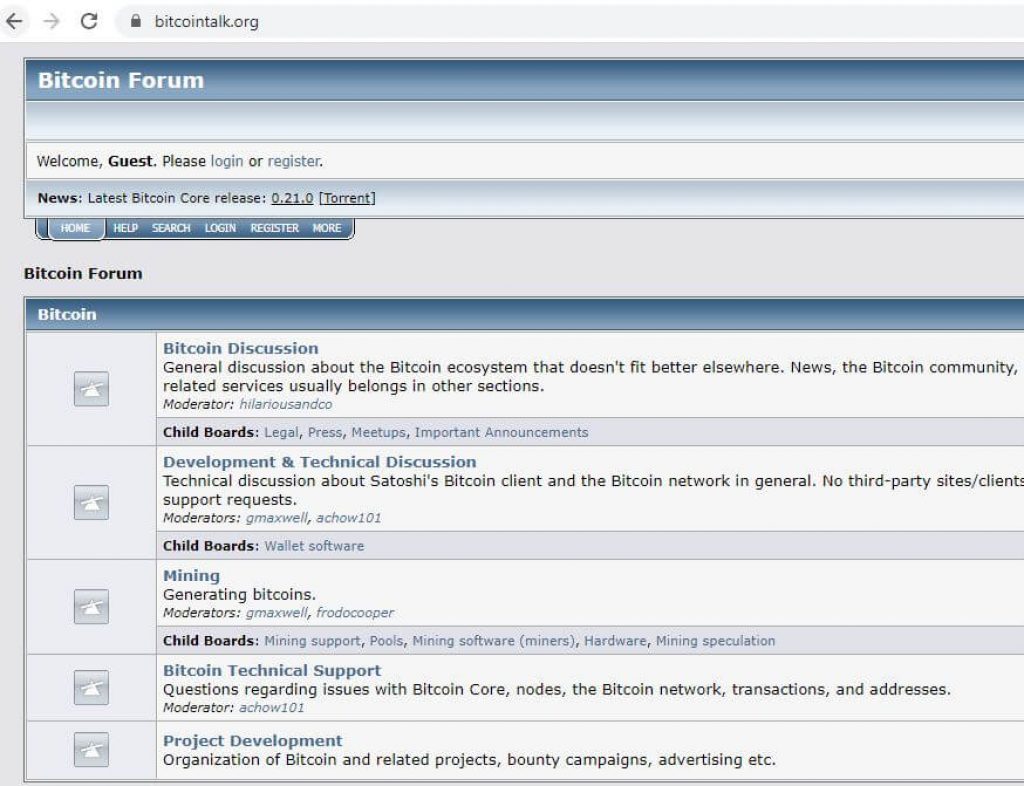Switch to the SEARCH tab

(x=170, y=228)
